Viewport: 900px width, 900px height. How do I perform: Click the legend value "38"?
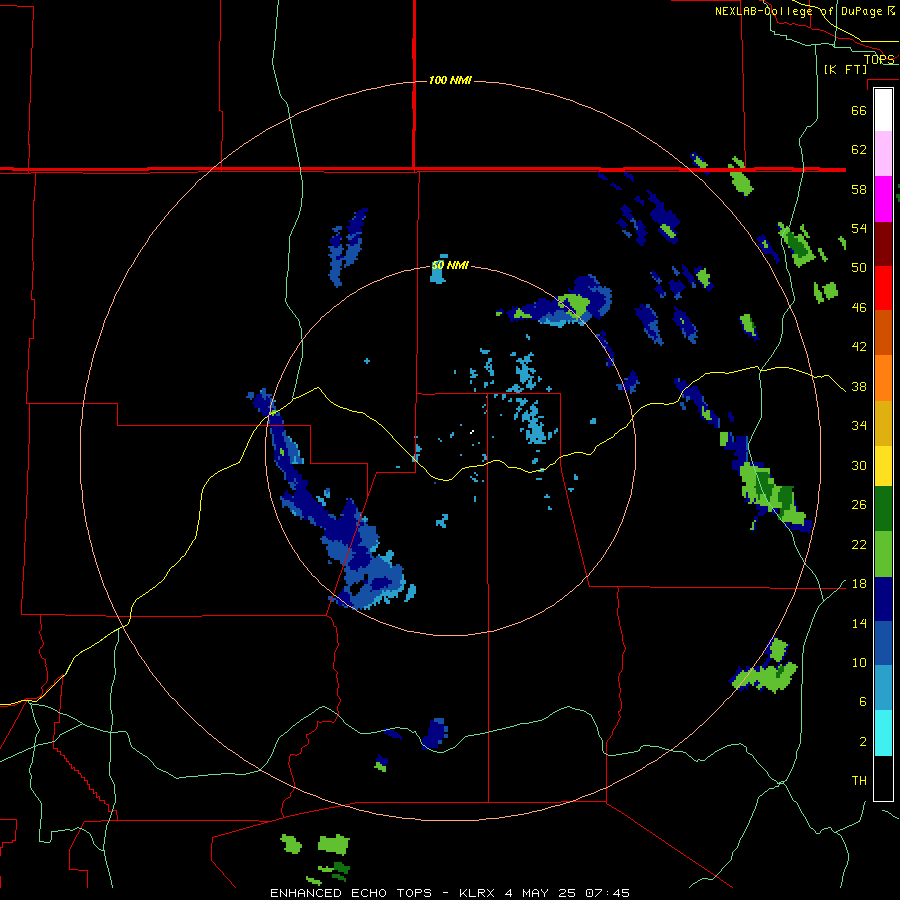click(x=859, y=387)
